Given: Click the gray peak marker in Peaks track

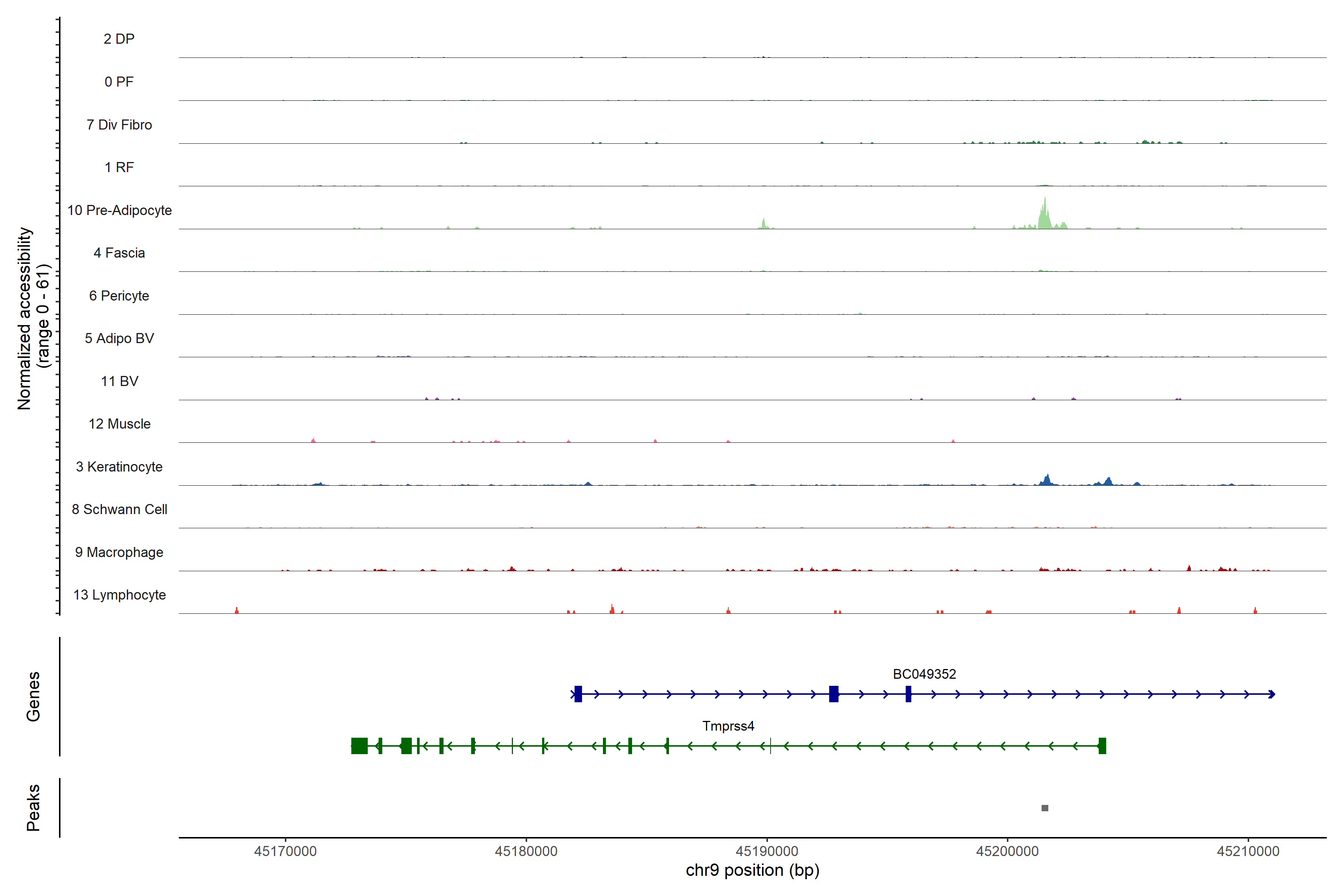Looking at the screenshot, I should coord(1045,808).
